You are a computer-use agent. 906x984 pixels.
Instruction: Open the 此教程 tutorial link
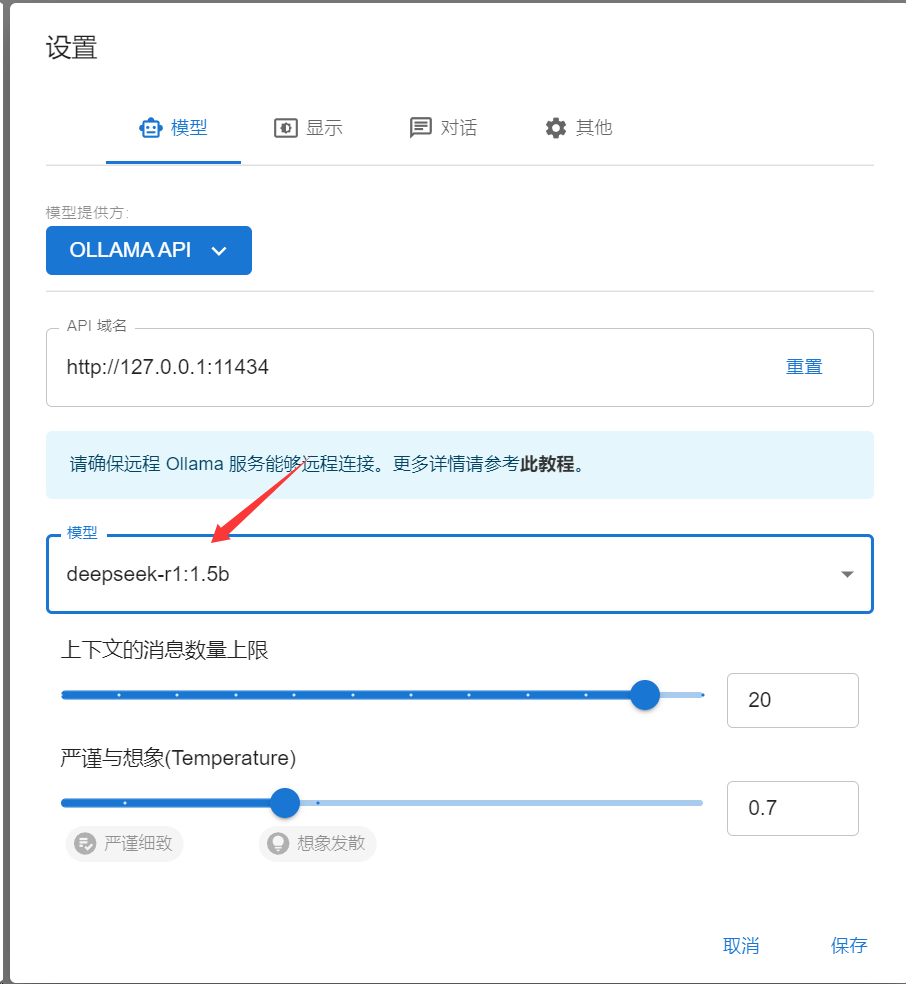pyautogui.click(x=546, y=464)
